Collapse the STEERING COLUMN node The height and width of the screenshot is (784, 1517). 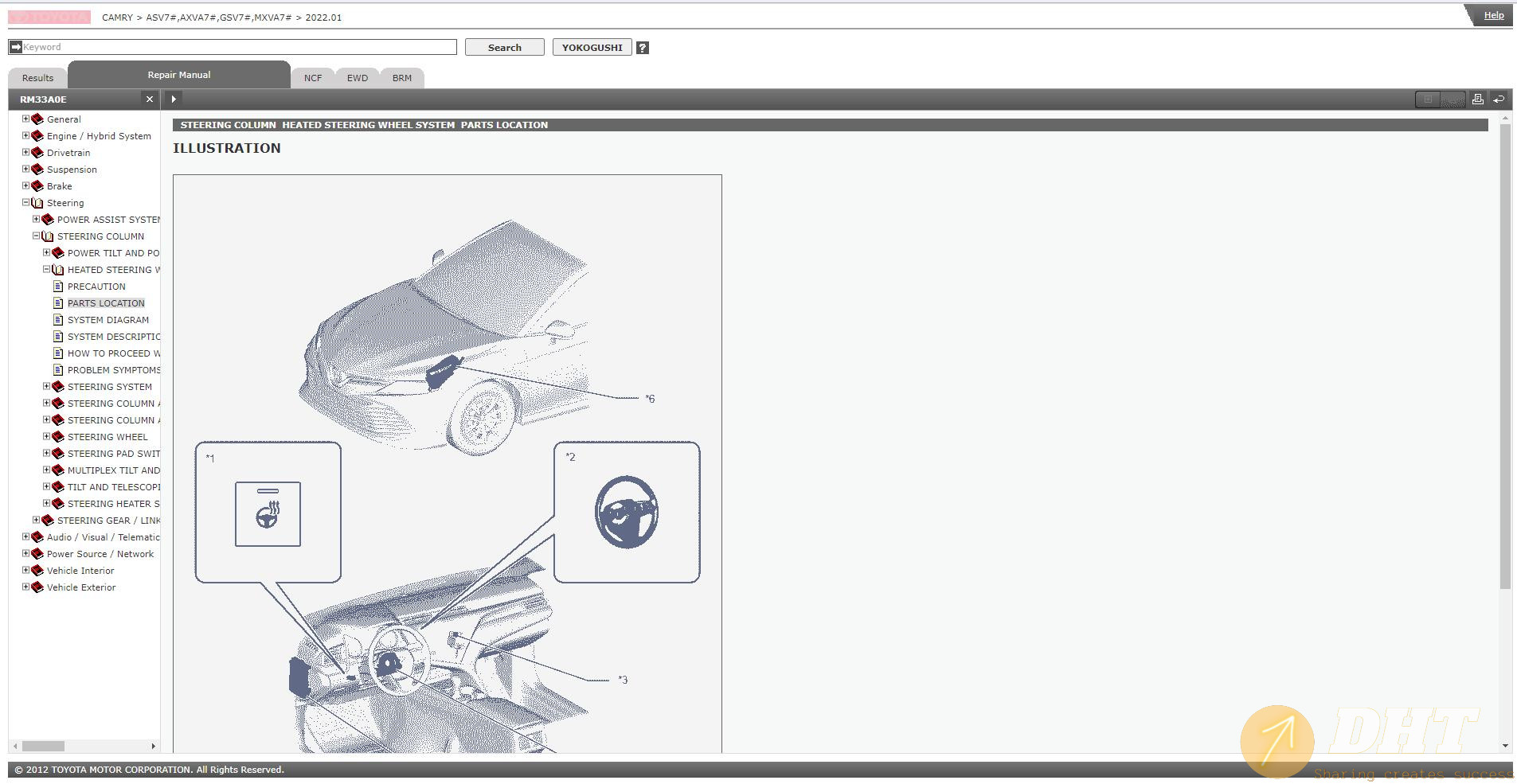(36, 236)
